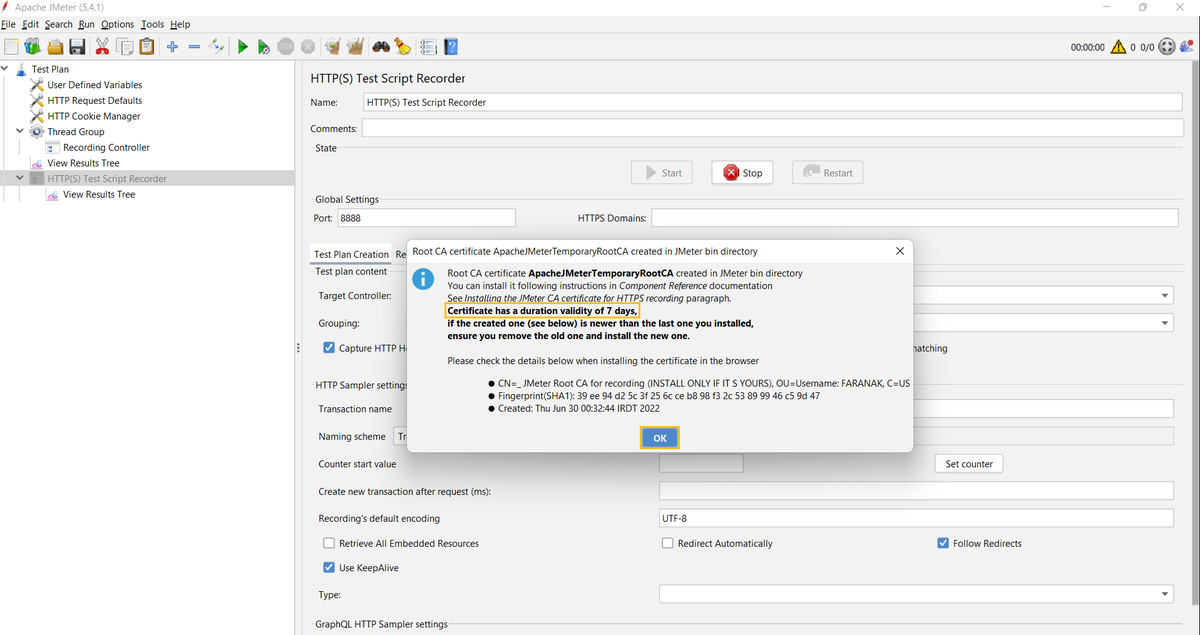Click the Set counter button
Image resolution: width=1200 pixels, height=635 pixels.
(x=969, y=464)
